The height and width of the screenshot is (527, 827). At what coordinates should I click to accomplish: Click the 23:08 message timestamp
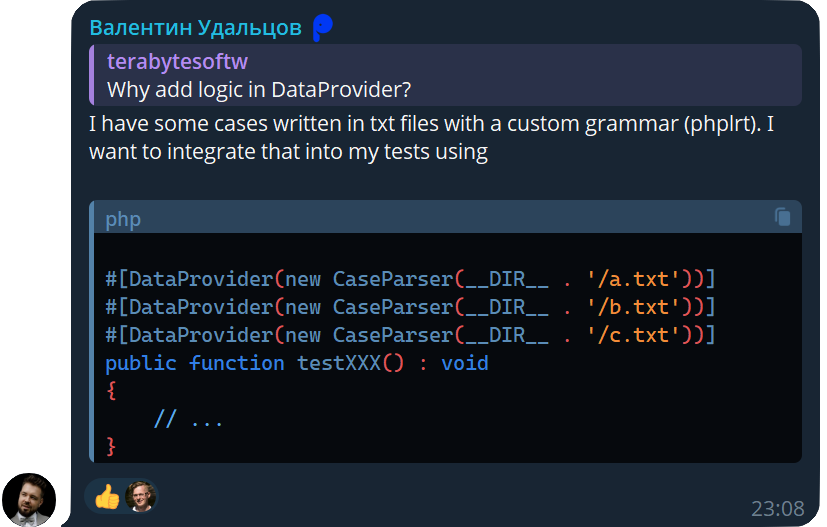pyautogui.click(x=777, y=509)
